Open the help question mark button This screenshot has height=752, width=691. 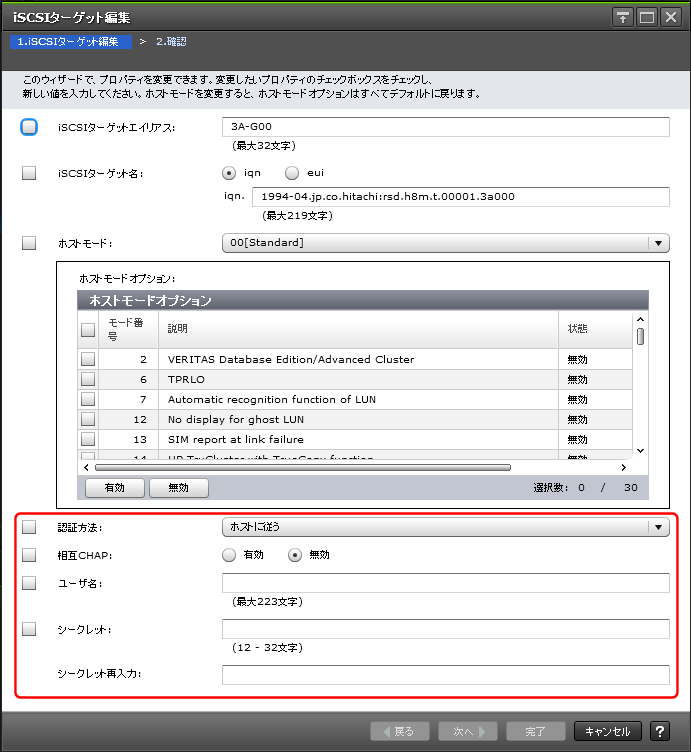[660, 731]
